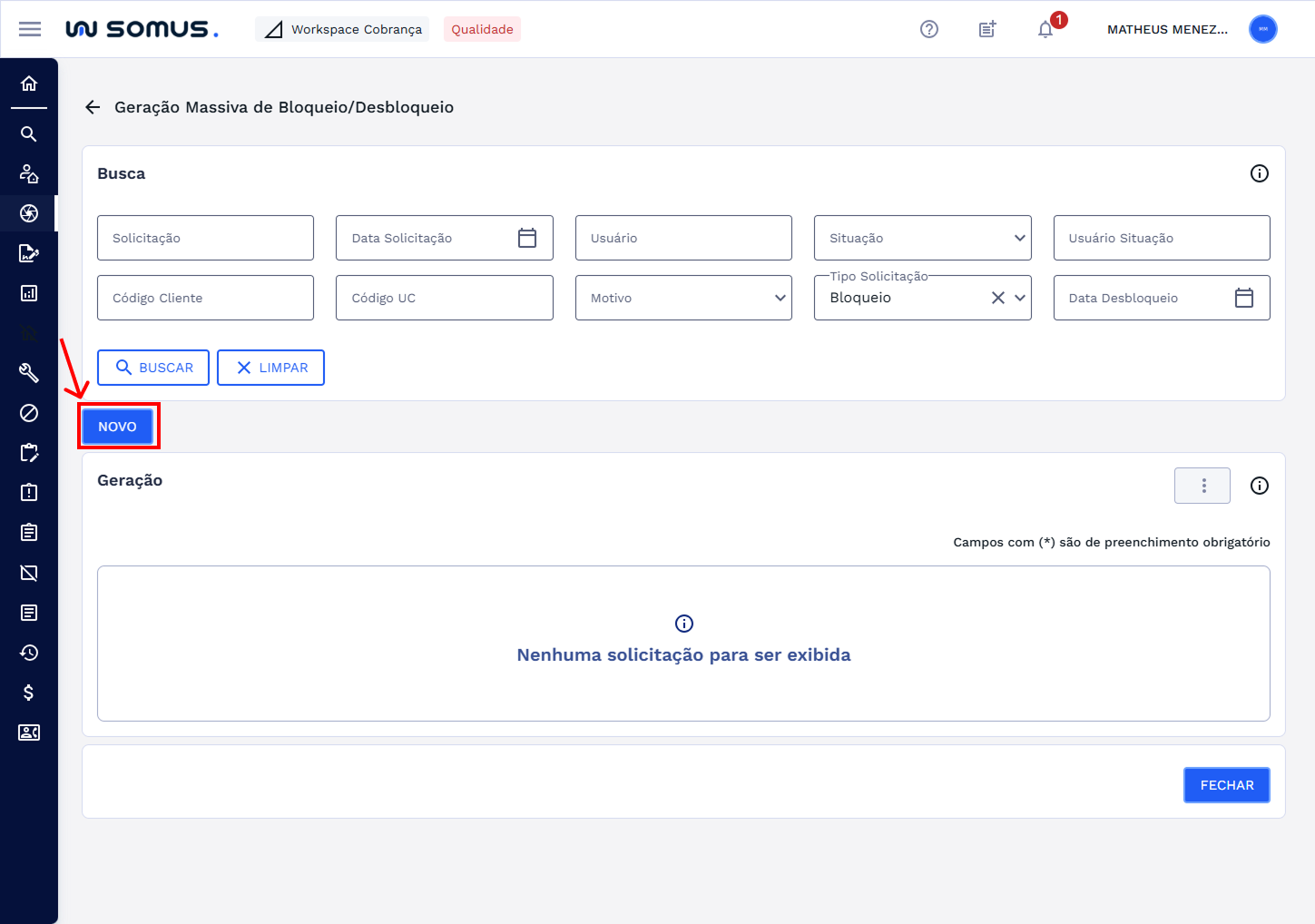Image resolution: width=1315 pixels, height=924 pixels.
Task: Click the Busca section info icon
Action: coord(1259,173)
